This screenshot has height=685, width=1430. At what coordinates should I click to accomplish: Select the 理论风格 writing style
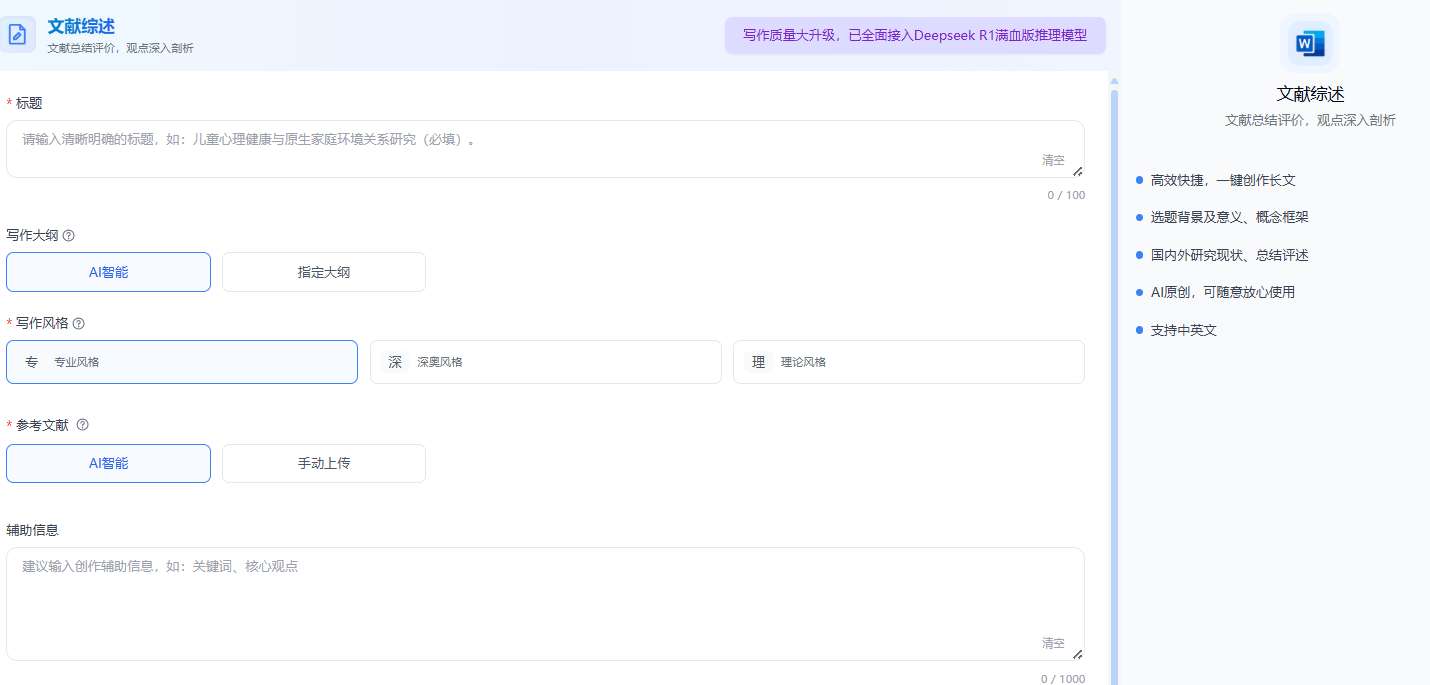(x=909, y=361)
